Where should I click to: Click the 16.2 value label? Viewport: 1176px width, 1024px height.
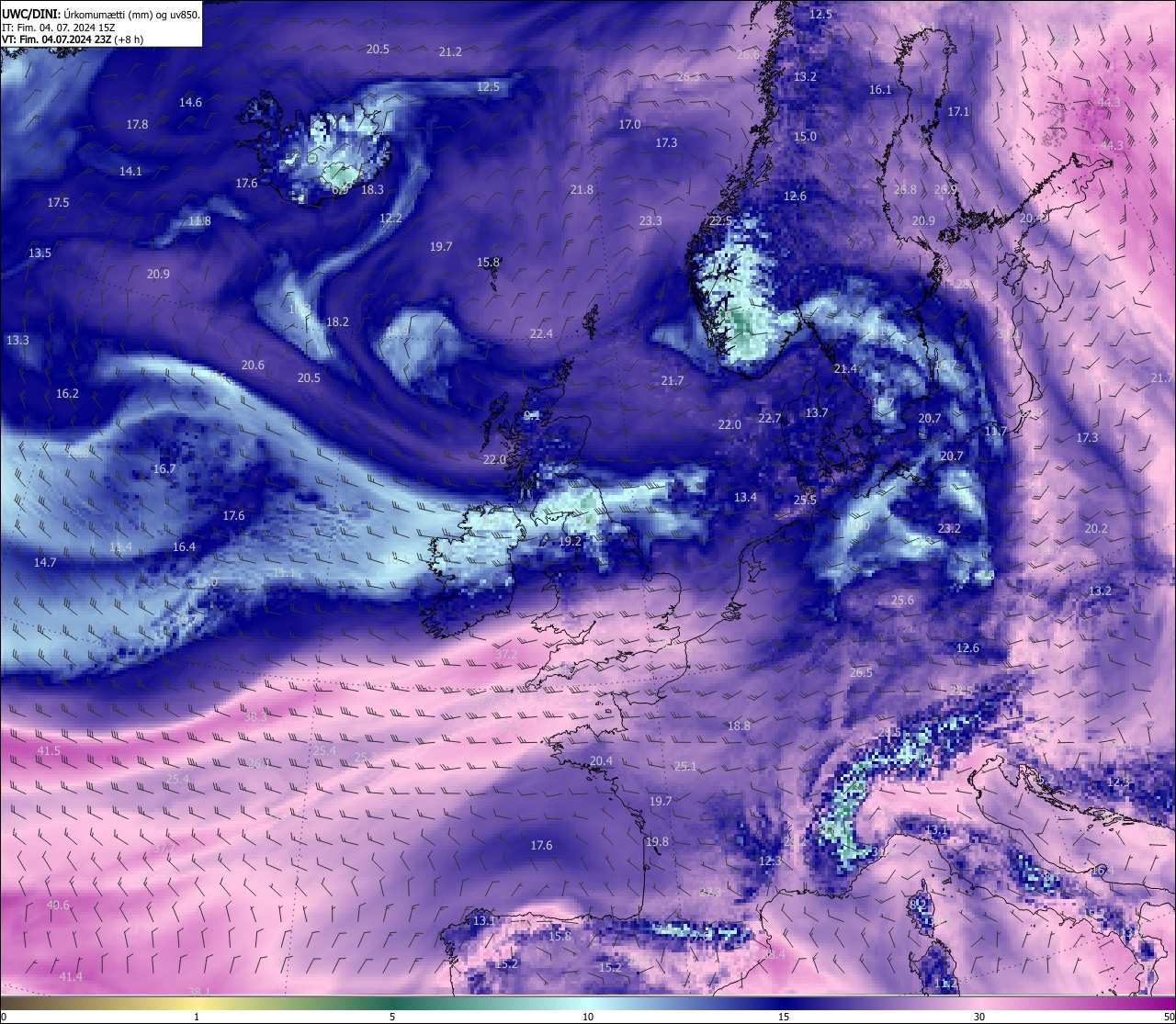pyautogui.click(x=67, y=394)
